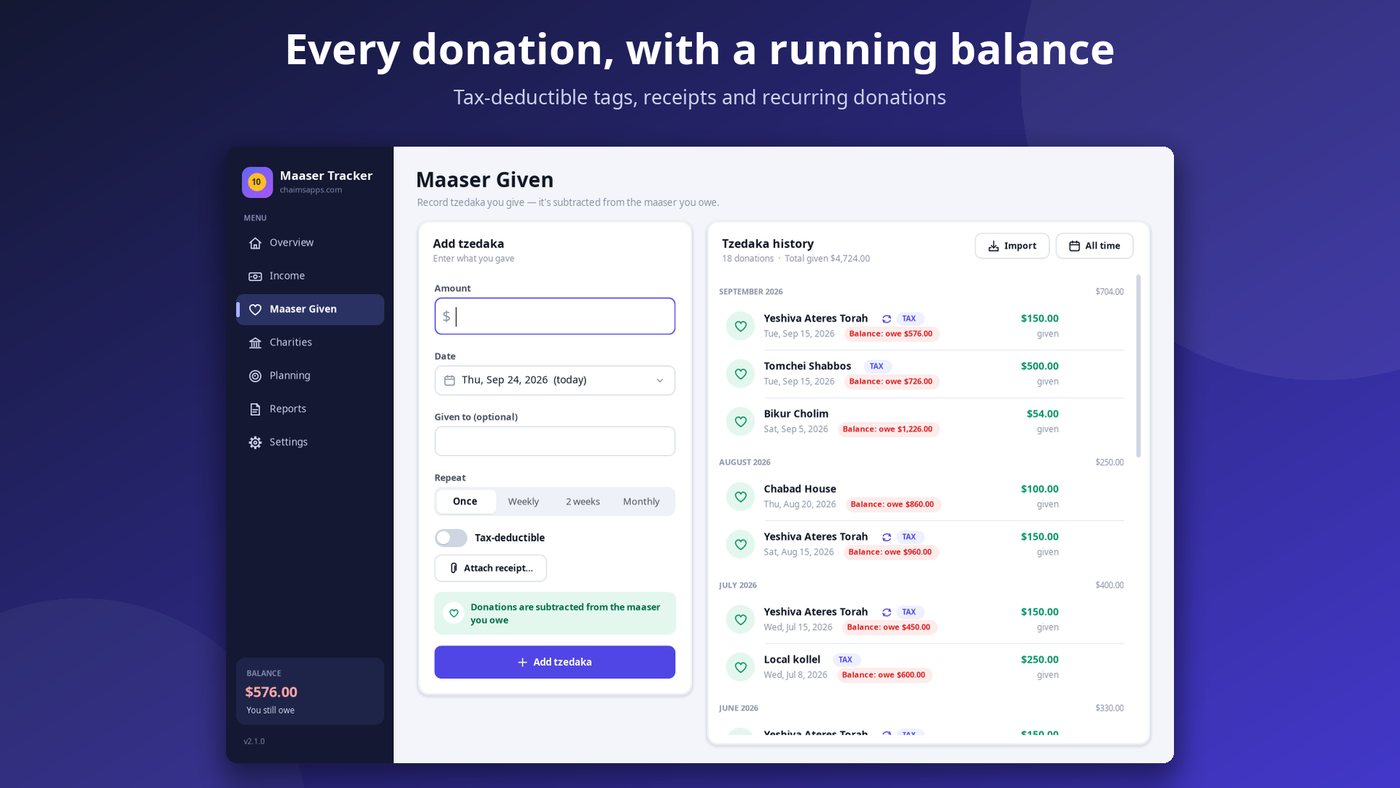
Task: Click the bank building icon beside Charities
Action: (x=255, y=342)
